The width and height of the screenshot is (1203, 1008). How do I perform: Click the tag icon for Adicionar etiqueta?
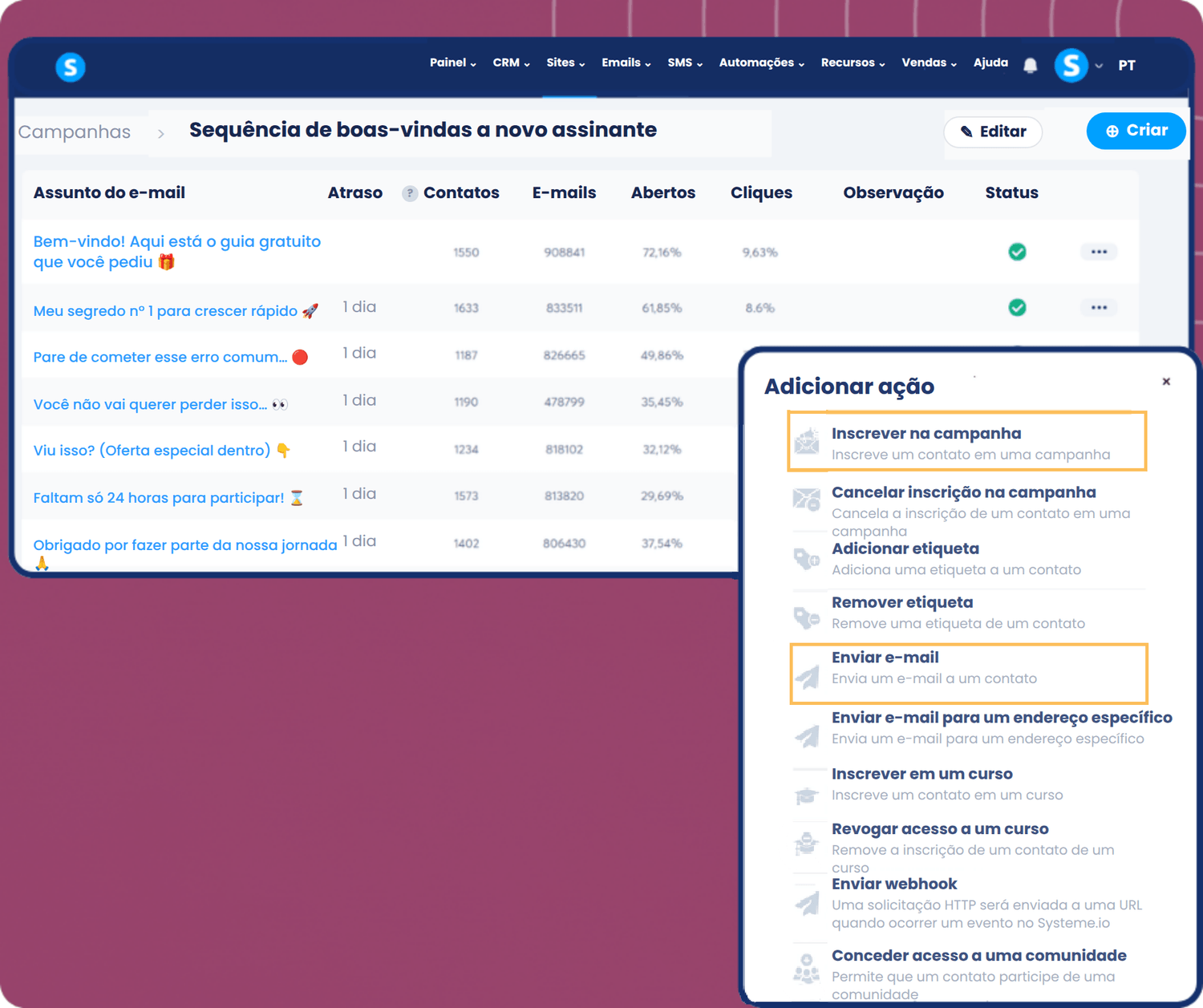807,559
